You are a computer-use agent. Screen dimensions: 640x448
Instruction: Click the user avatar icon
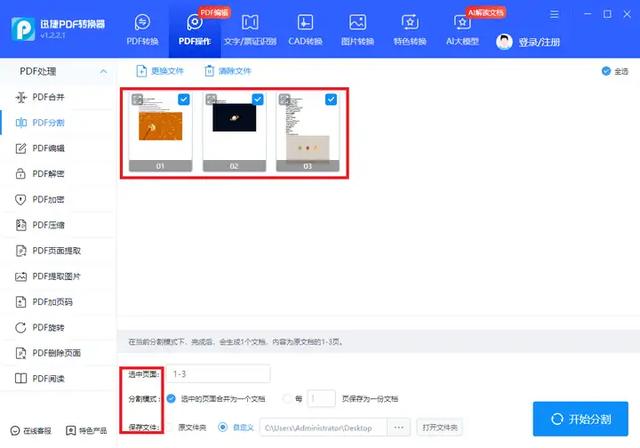[504, 42]
